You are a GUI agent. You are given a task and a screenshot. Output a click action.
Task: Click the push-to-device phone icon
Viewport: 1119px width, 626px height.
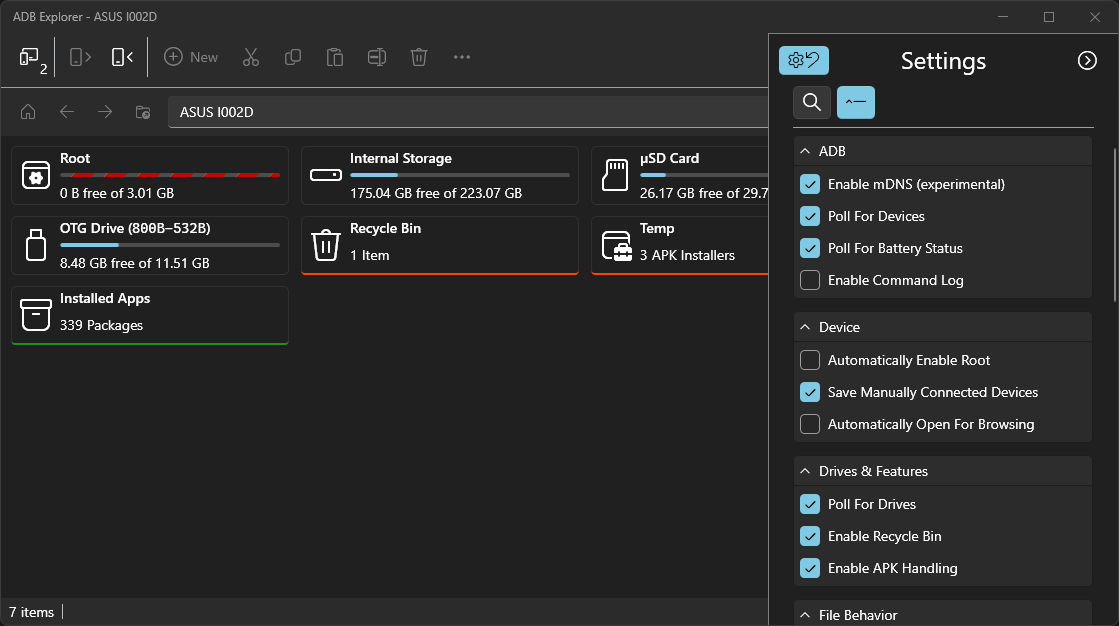pos(79,57)
